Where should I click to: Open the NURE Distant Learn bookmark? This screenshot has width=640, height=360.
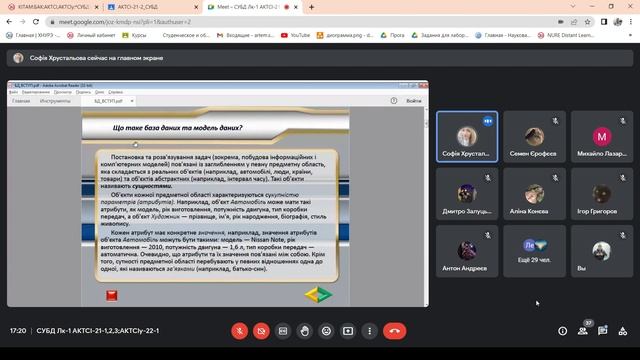coord(566,36)
